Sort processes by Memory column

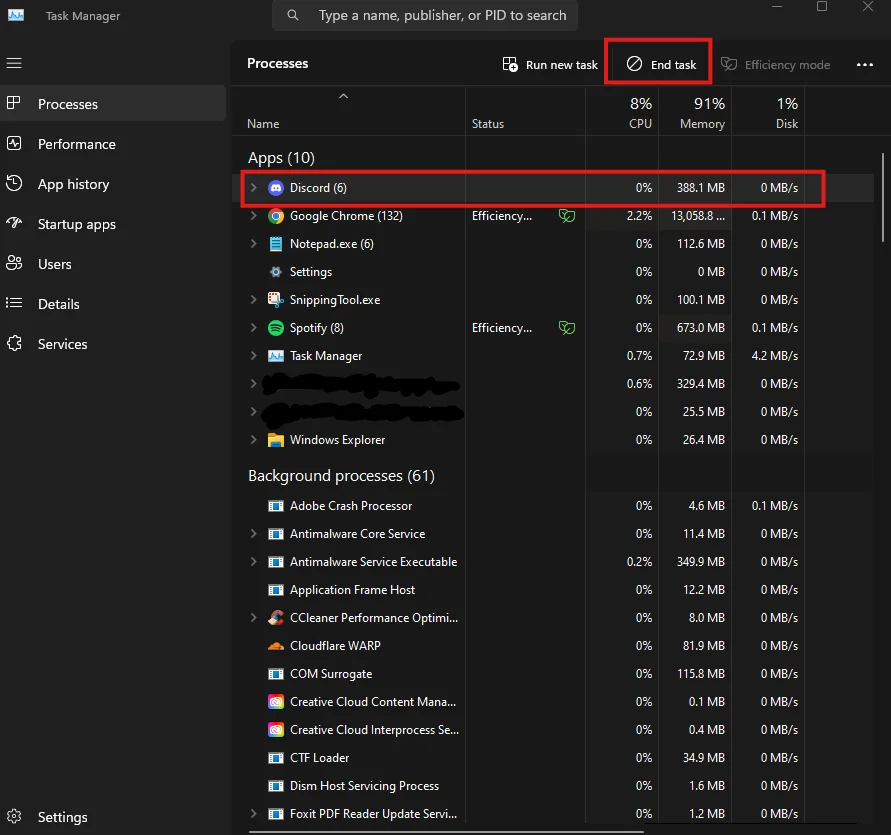(x=695, y=111)
